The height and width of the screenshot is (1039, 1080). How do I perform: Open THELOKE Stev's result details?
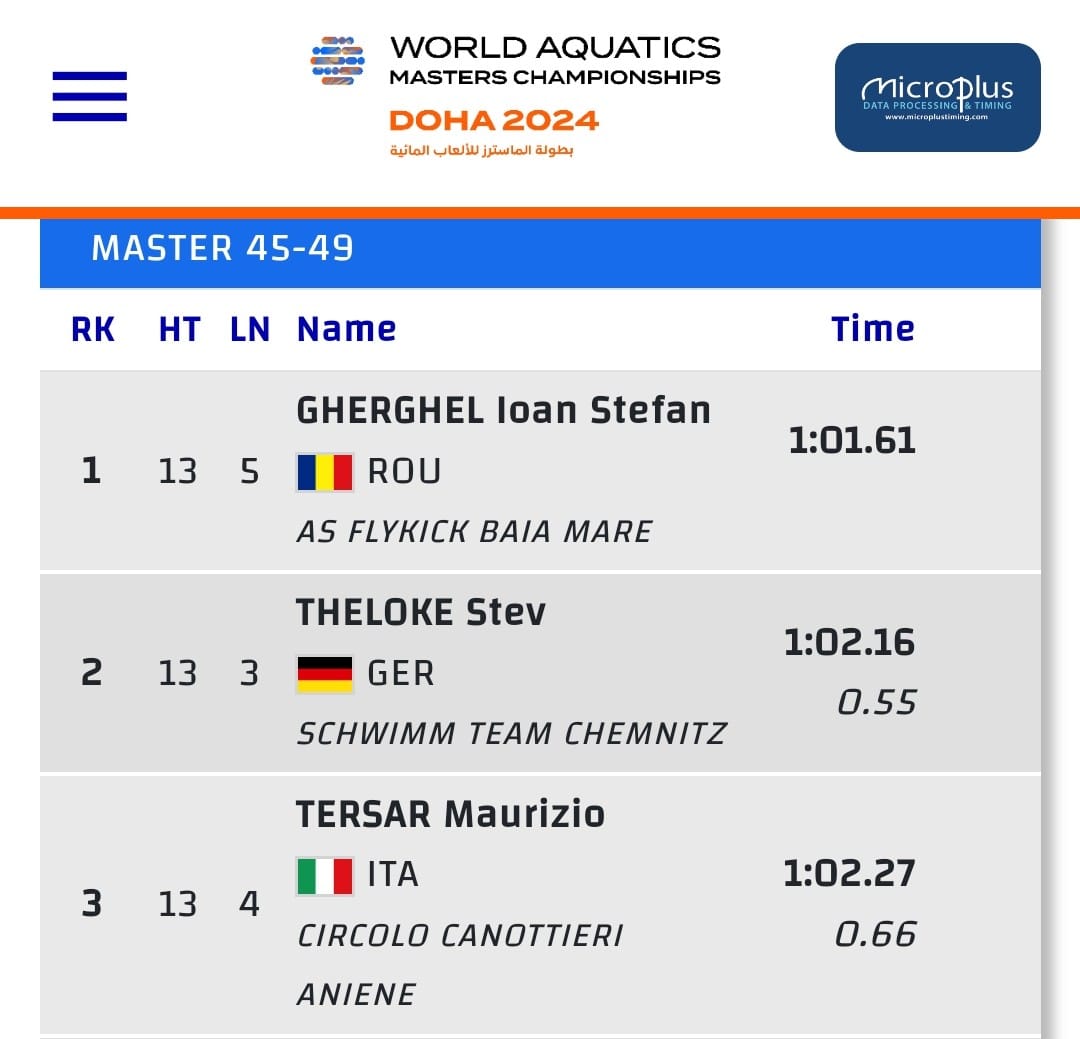click(x=421, y=613)
